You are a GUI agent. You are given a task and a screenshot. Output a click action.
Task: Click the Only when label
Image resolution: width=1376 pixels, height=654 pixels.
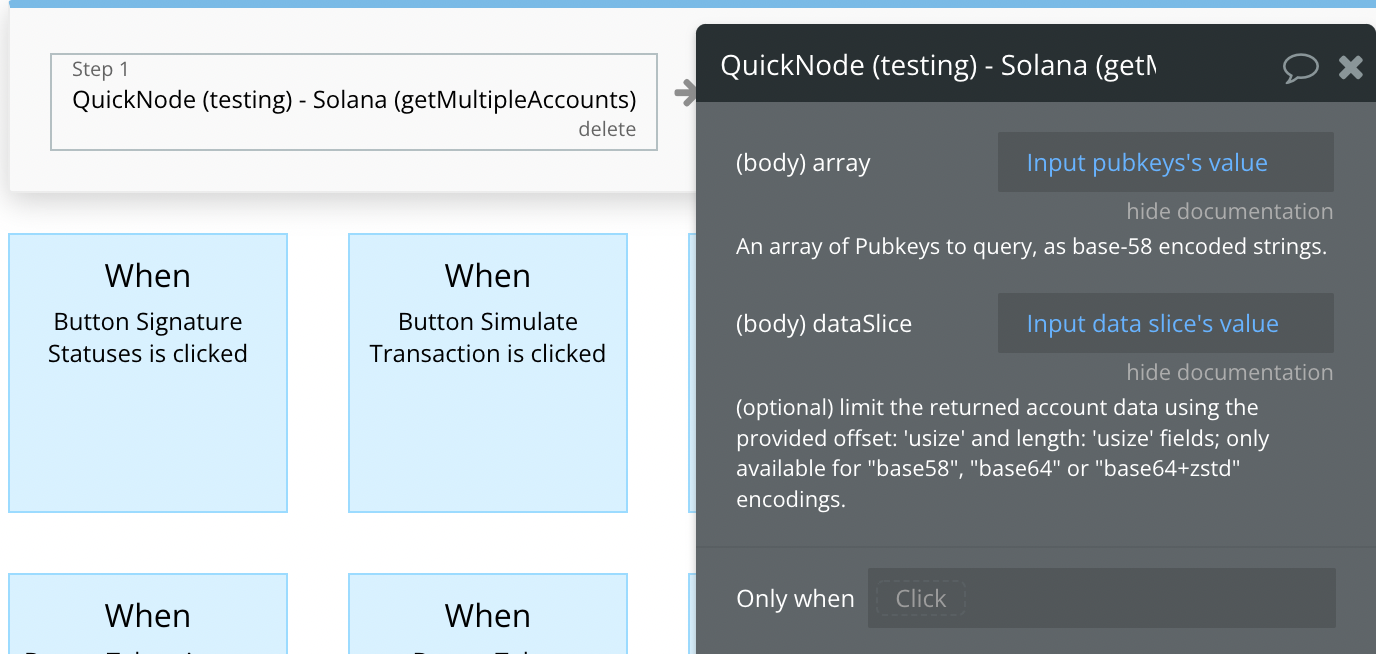click(x=795, y=599)
